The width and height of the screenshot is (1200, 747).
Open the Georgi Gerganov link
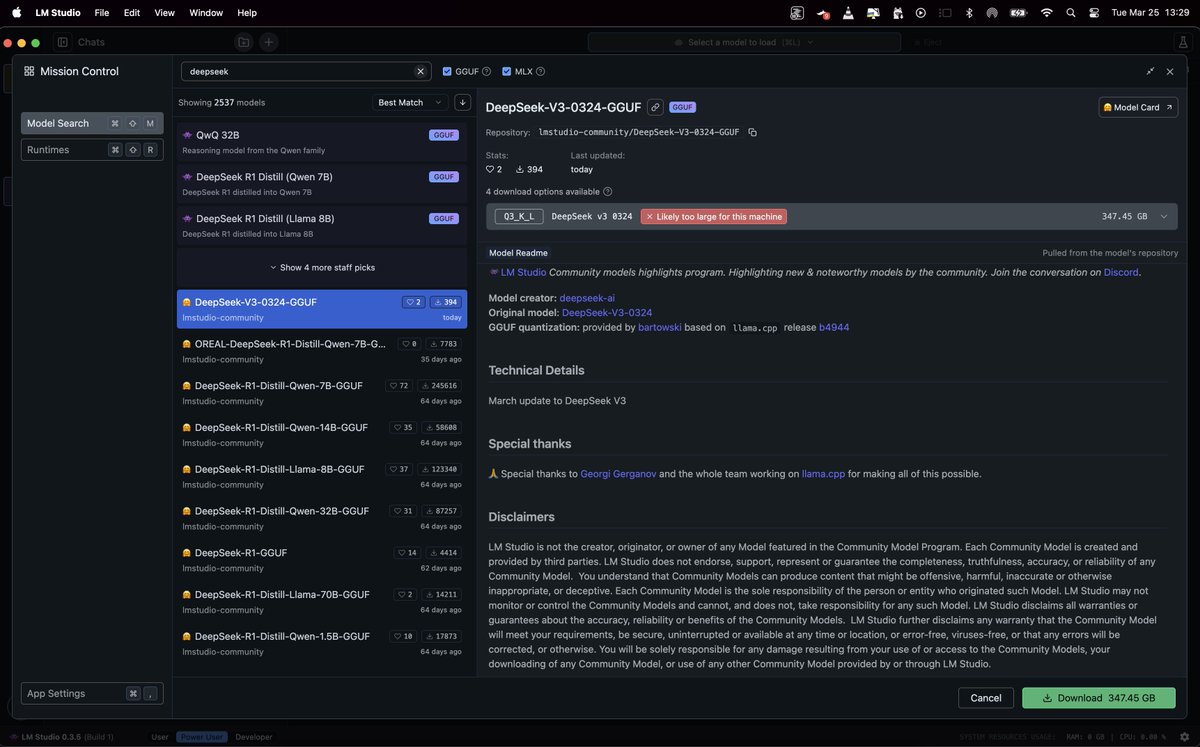point(619,474)
